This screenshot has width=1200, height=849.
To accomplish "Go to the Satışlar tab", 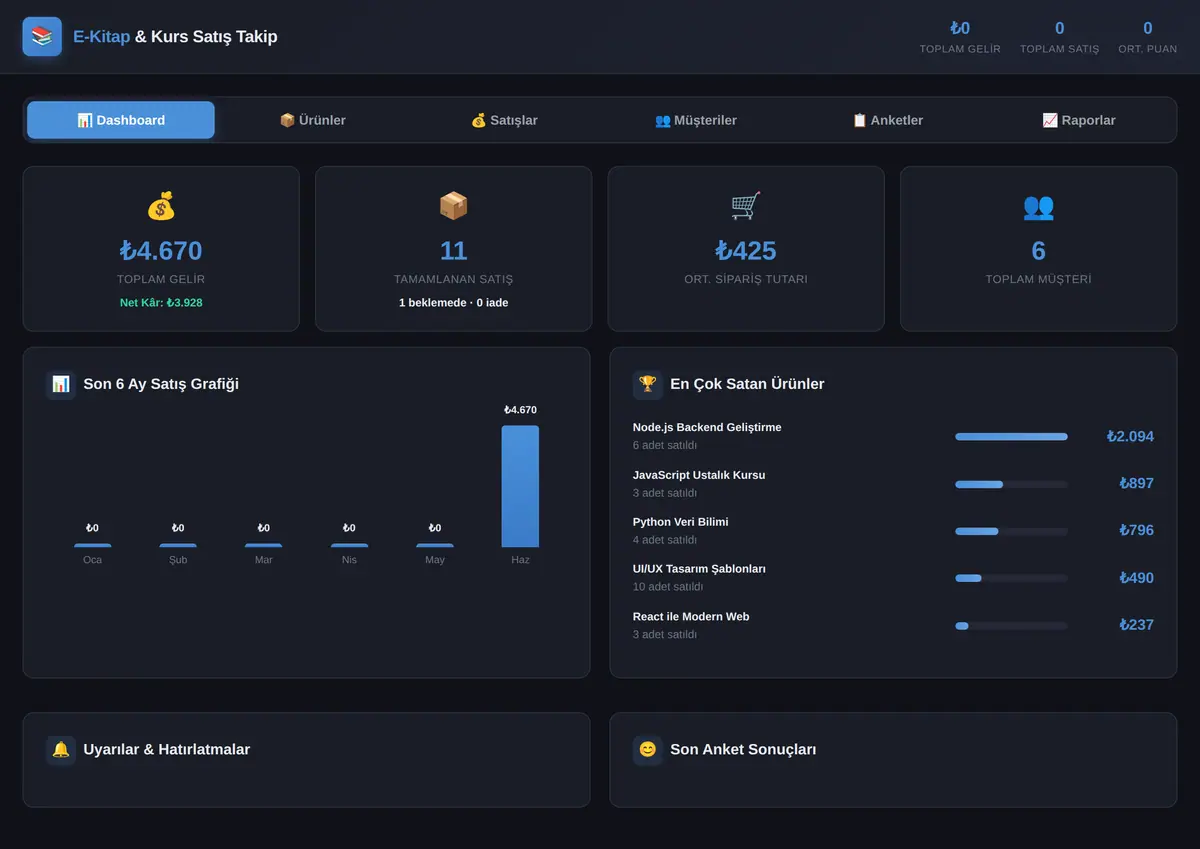I will click(x=504, y=120).
